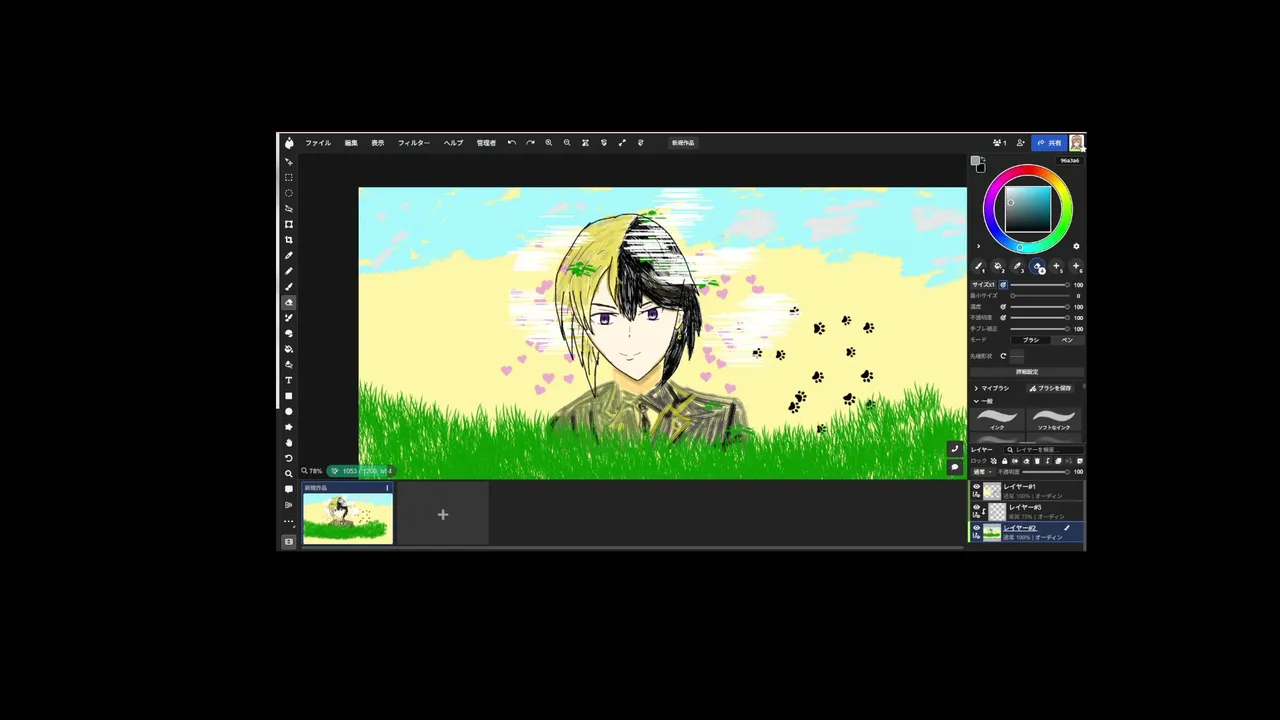Open the chat bubble icon beside canvas
The width and height of the screenshot is (1280, 720).
point(955,467)
